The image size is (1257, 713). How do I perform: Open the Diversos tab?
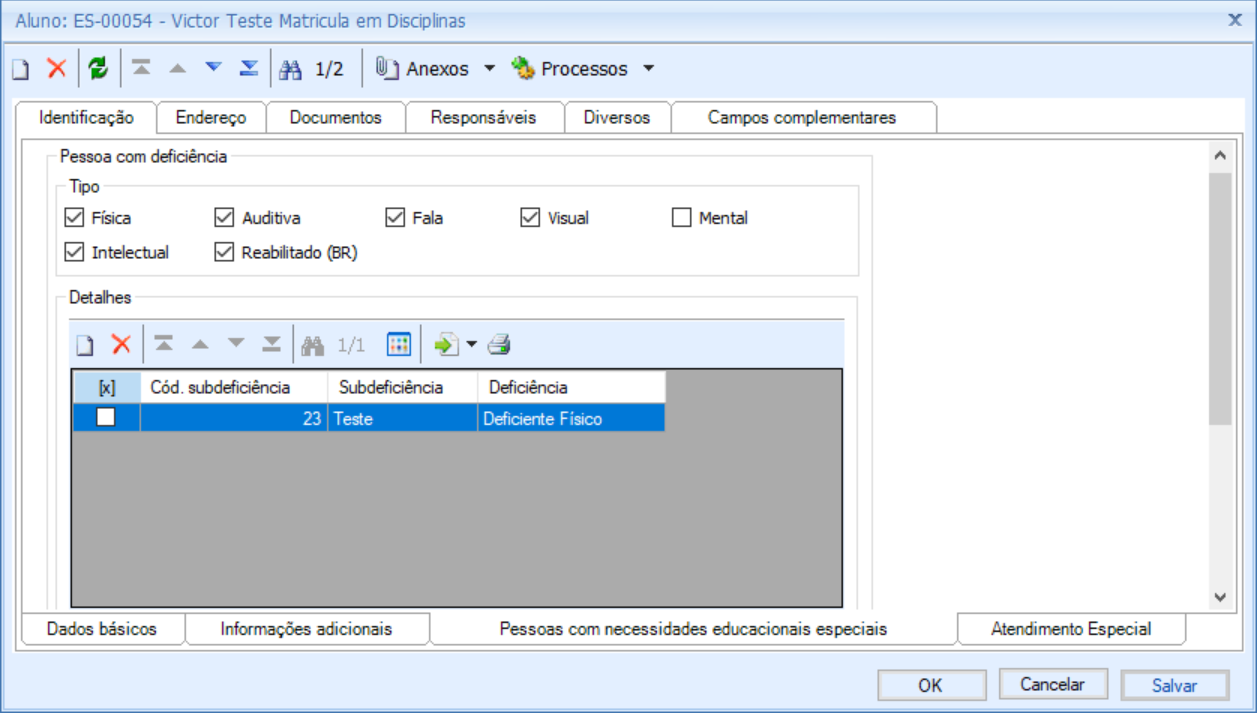pos(617,117)
